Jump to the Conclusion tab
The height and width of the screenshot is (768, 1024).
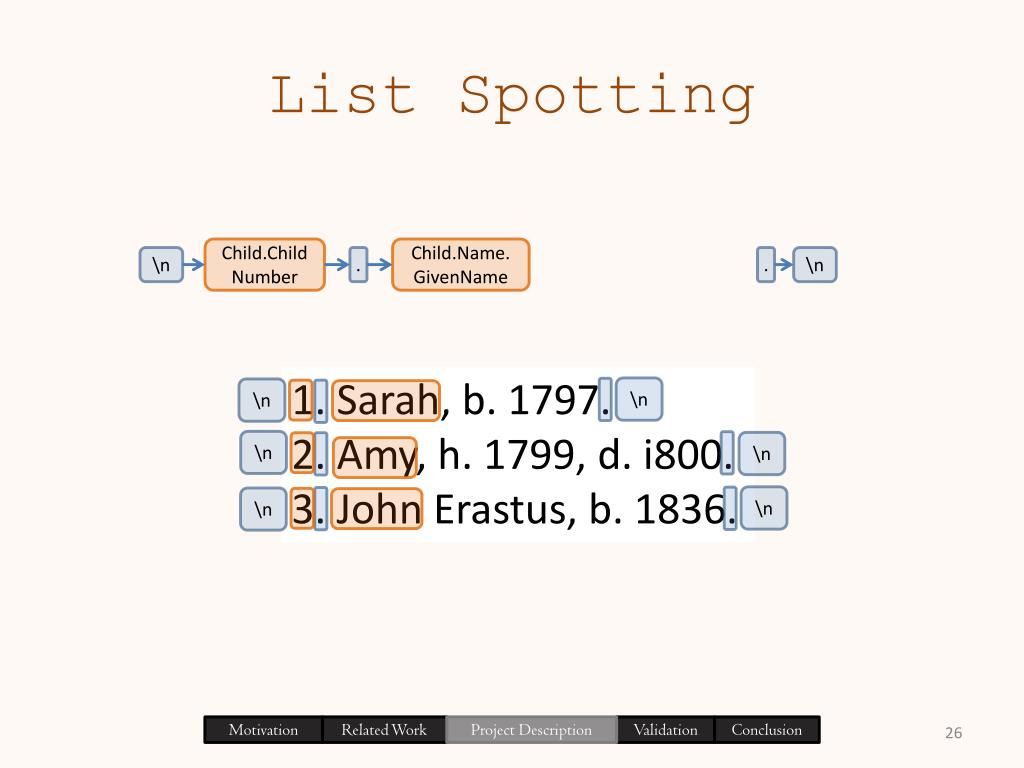point(767,729)
